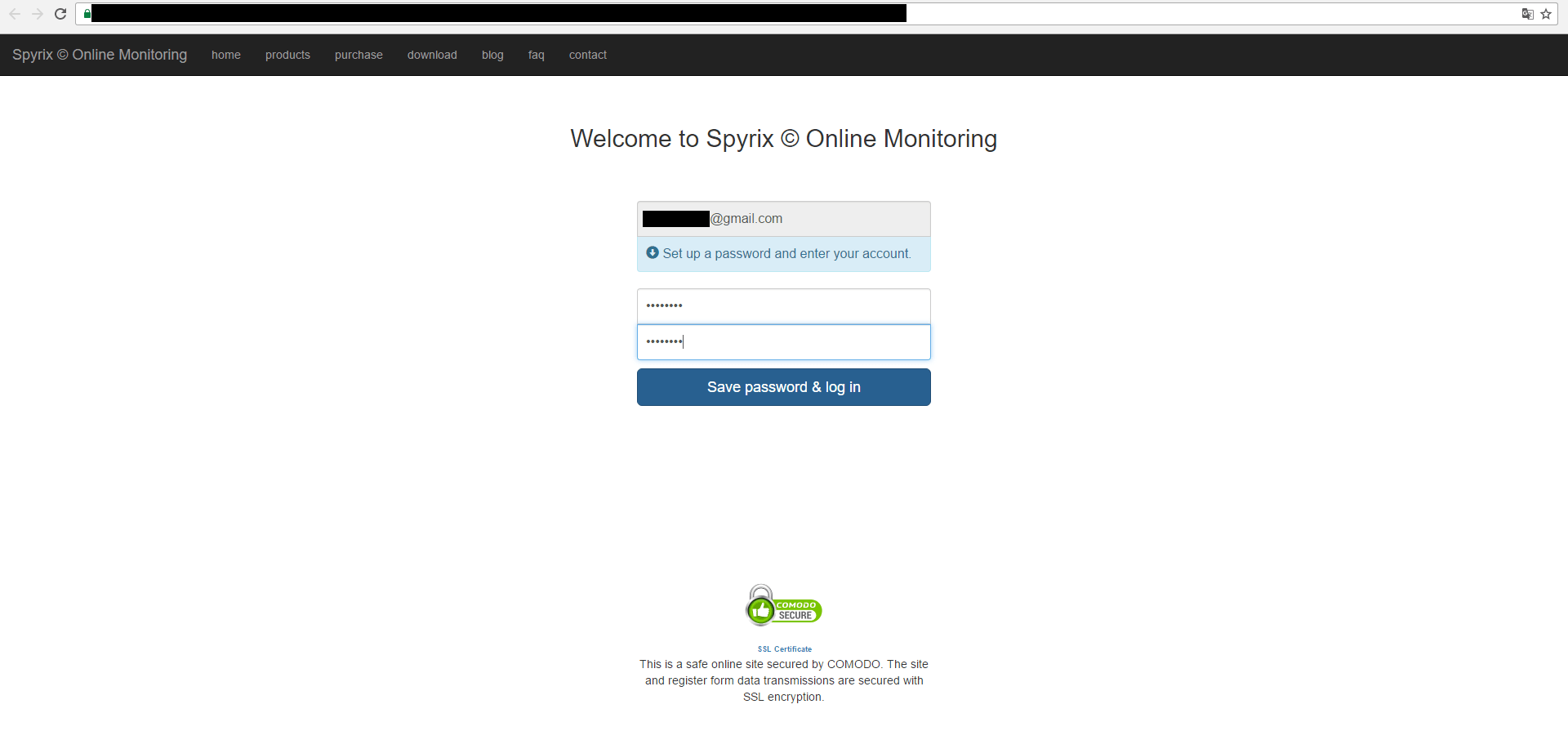Click the COMODO Secure badge
This screenshot has height=731, width=1568.
click(x=783, y=606)
